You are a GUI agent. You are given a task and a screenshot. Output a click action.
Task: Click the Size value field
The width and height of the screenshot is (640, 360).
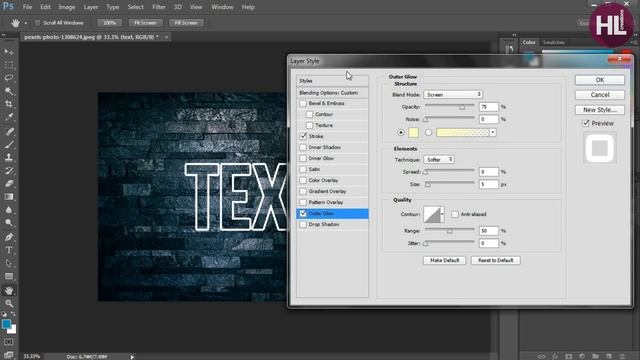point(489,184)
